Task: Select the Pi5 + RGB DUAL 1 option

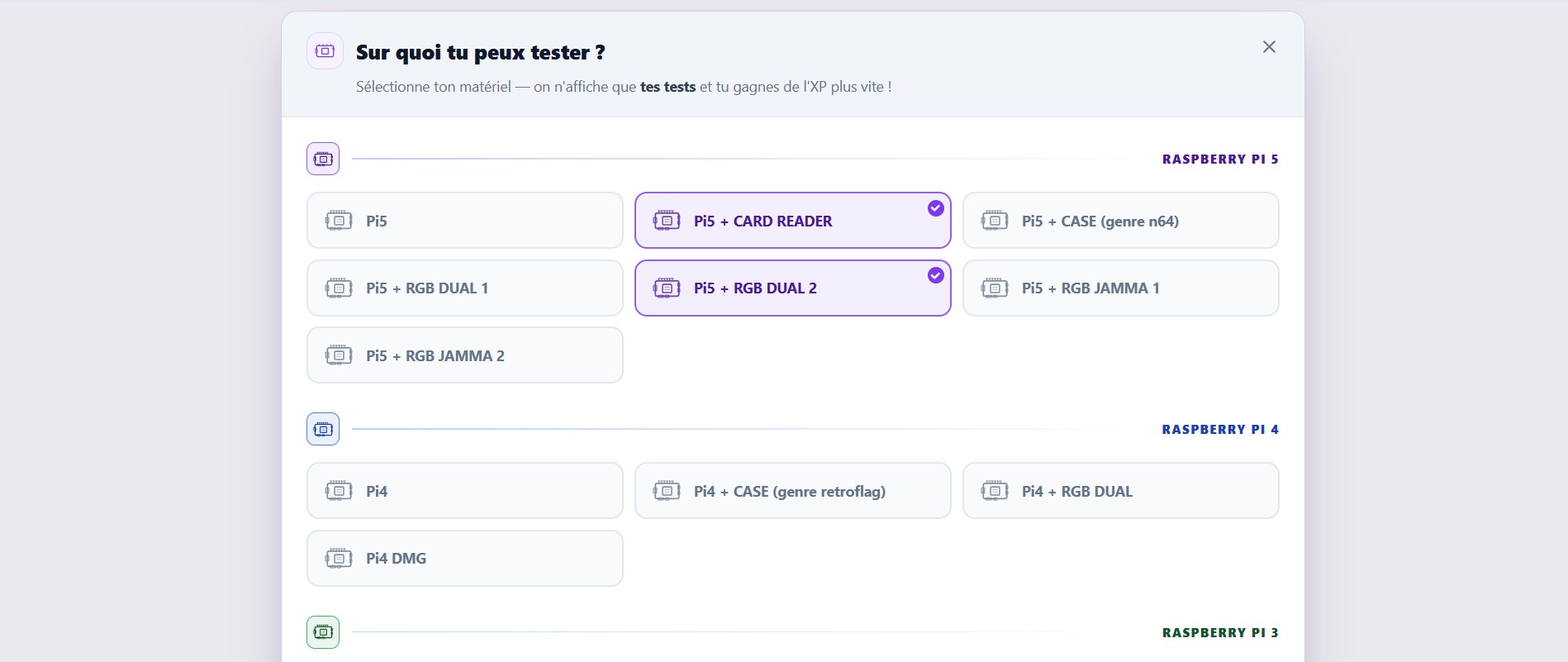Action: pyautogui.click(x=464, y=288)
